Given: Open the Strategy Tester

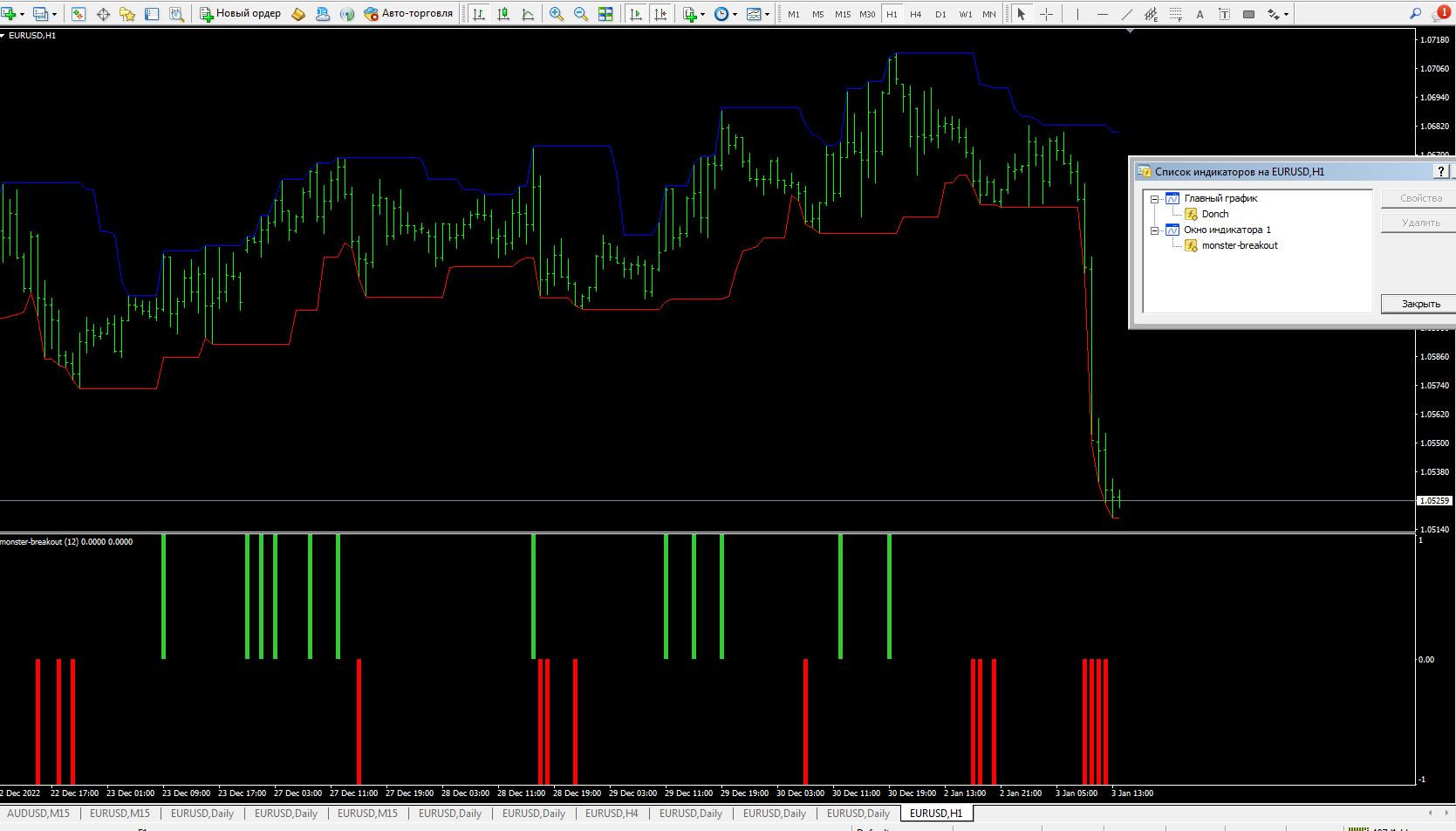Looking at the screenshot, I should pos(176,14).
